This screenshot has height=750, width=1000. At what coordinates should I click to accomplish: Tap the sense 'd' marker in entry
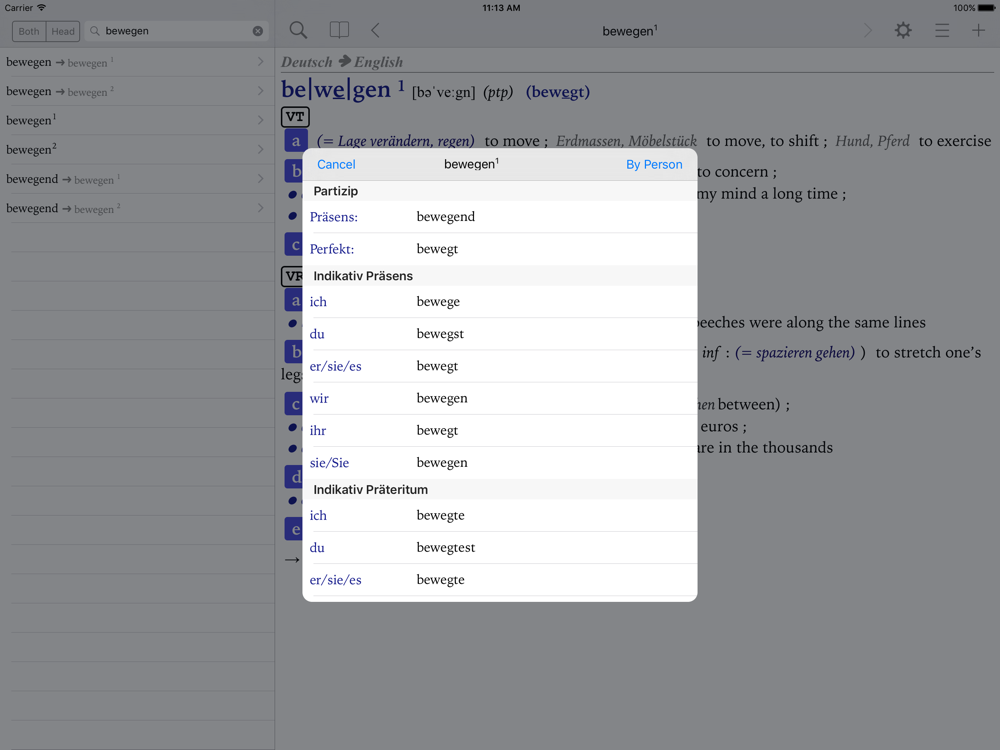(295, 477)
